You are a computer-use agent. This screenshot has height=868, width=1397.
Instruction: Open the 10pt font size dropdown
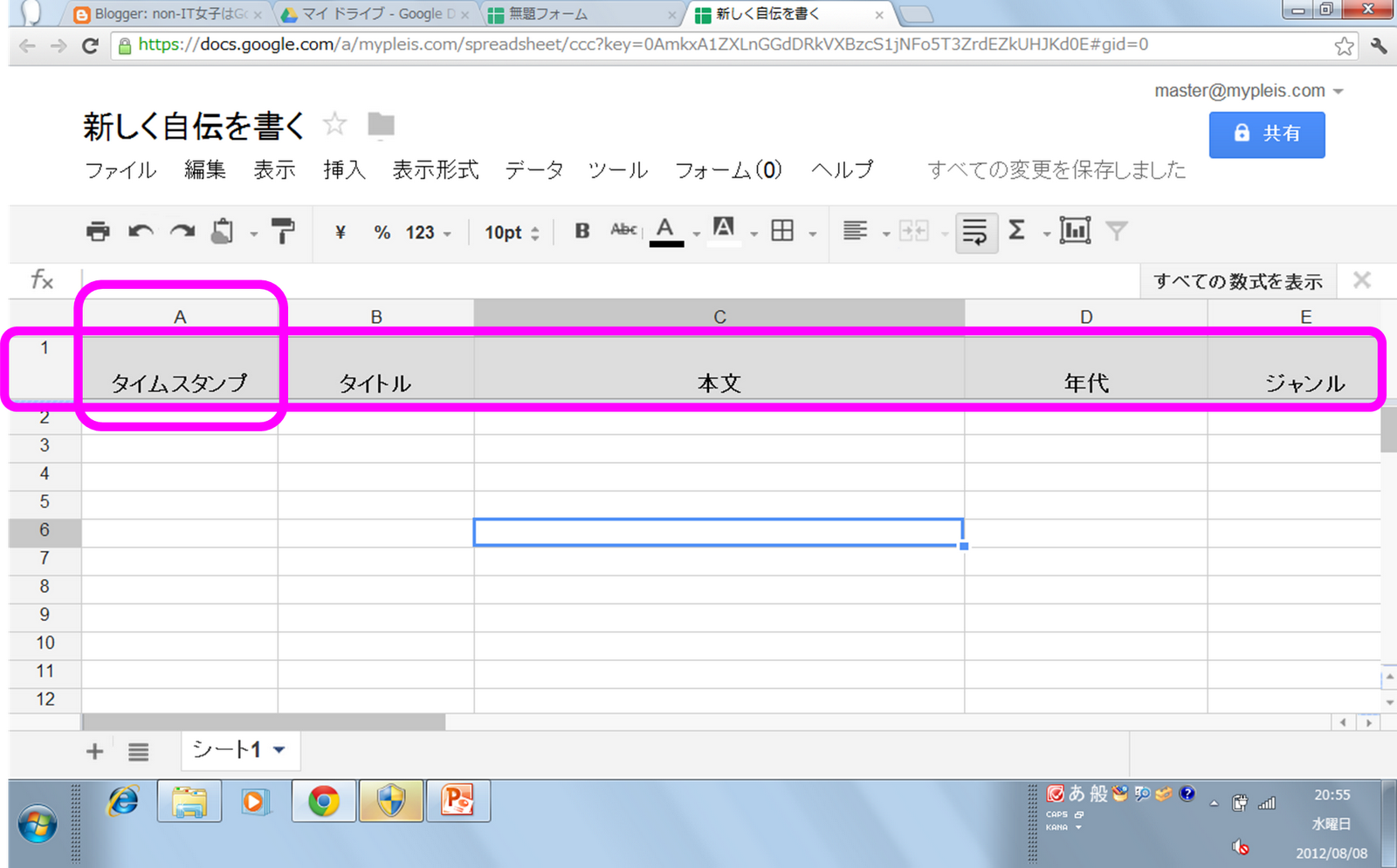pos(513,232)
